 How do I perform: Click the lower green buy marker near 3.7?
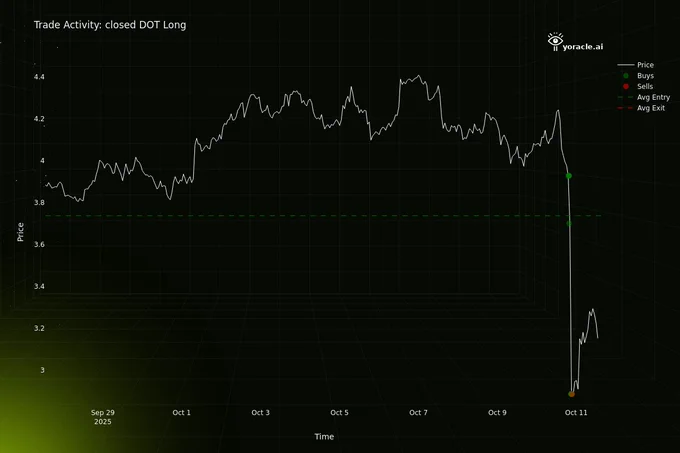click(x=569, y=223)
